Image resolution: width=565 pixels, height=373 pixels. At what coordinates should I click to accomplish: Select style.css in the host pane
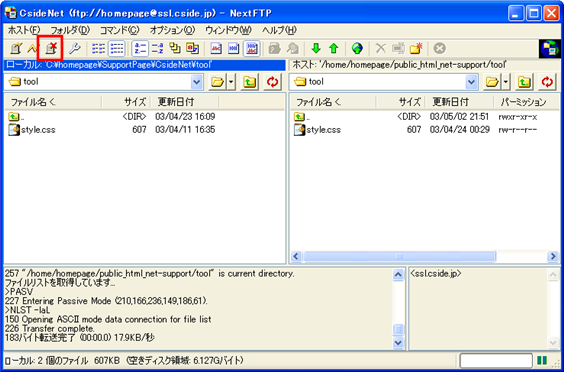[x=317, y=130]
